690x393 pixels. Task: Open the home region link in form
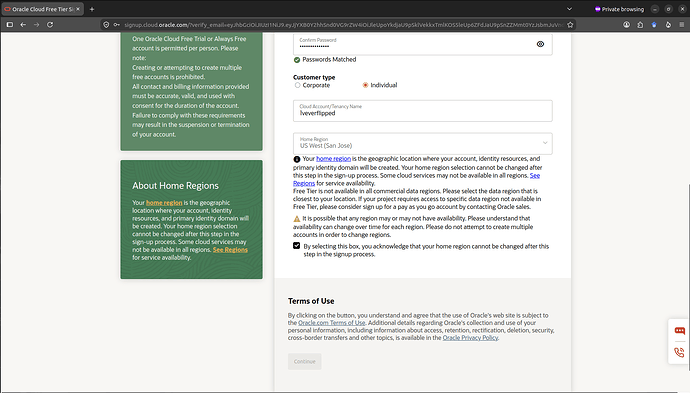coord(333,158)
